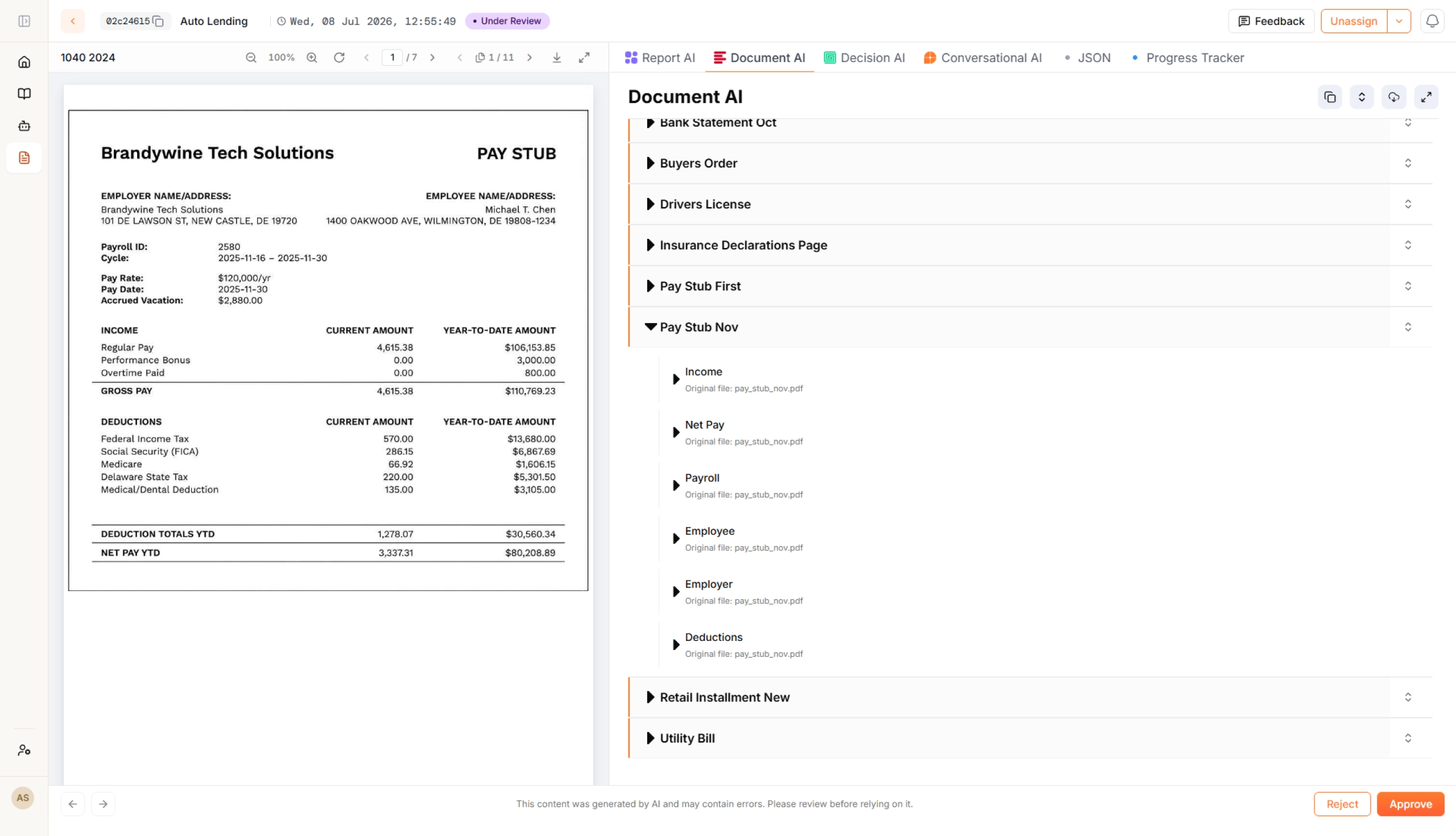Switch to the Decision AI tab
The height and width of the screenshot is (836, 1456).
tap(864, 57)
